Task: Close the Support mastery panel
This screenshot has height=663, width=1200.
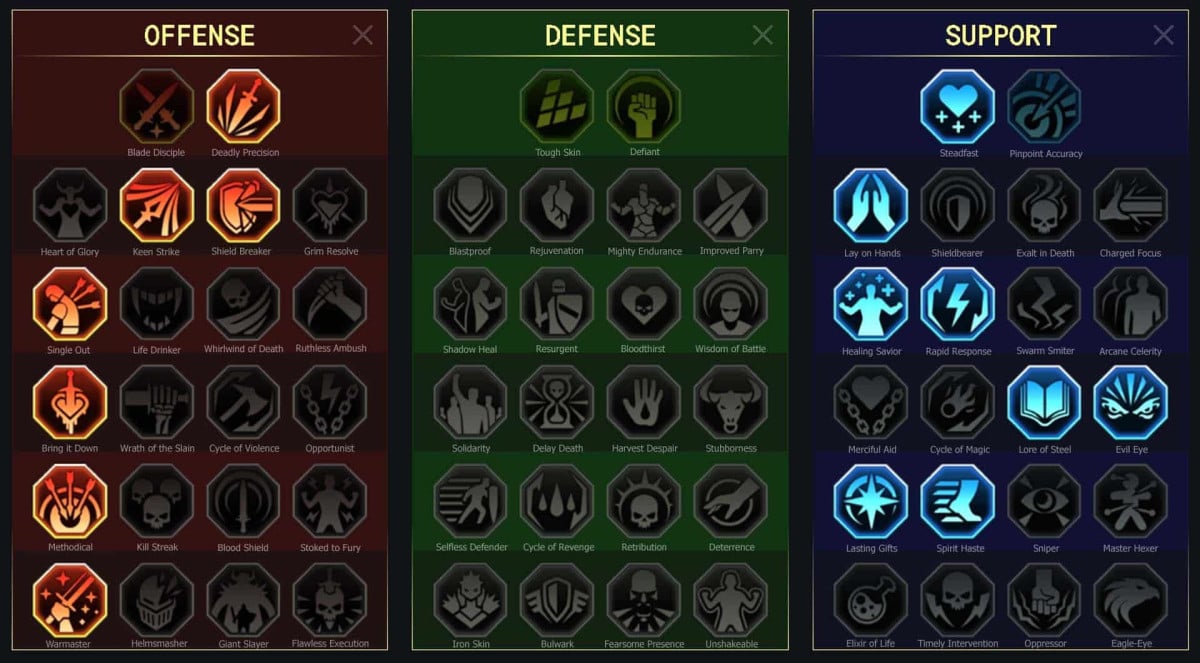Action: click(1164, 36)
